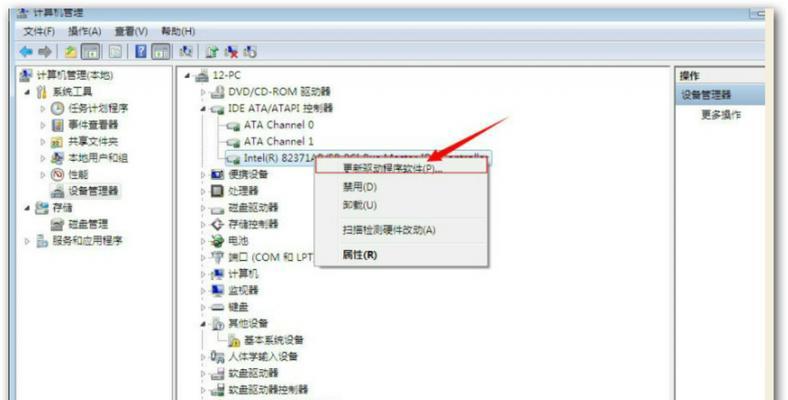
Task: Click the 电池 battery icon in tree
Action: tap(217, 241)
